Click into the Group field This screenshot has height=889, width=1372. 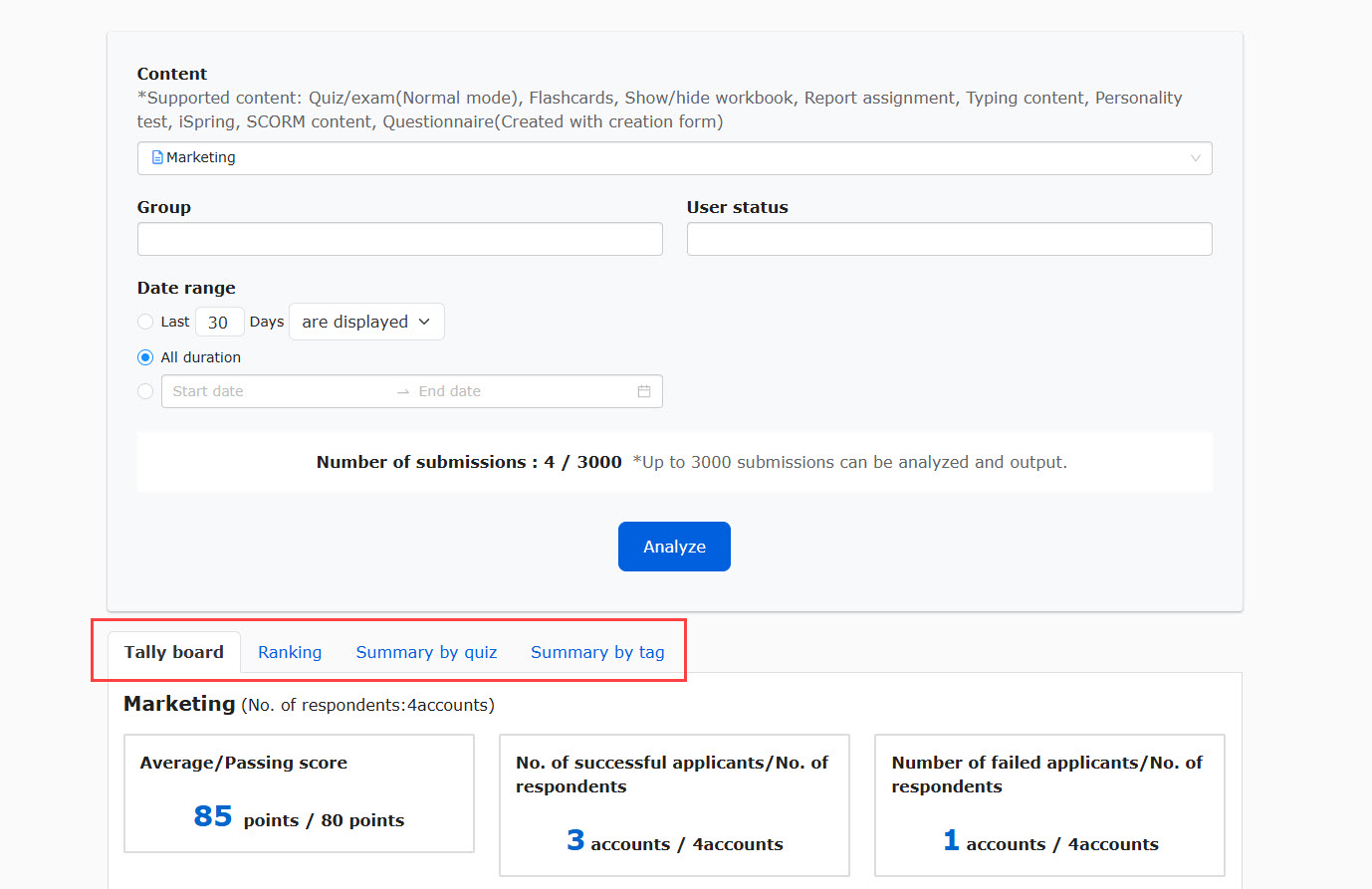click(399, 239)
